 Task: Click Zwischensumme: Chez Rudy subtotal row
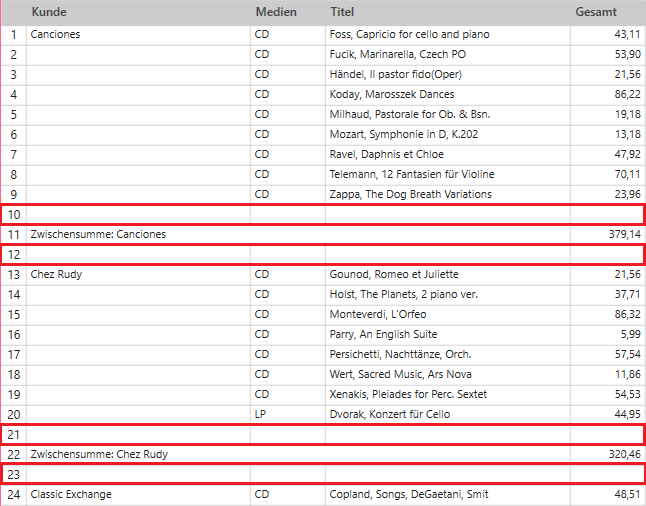pos(323,454)
